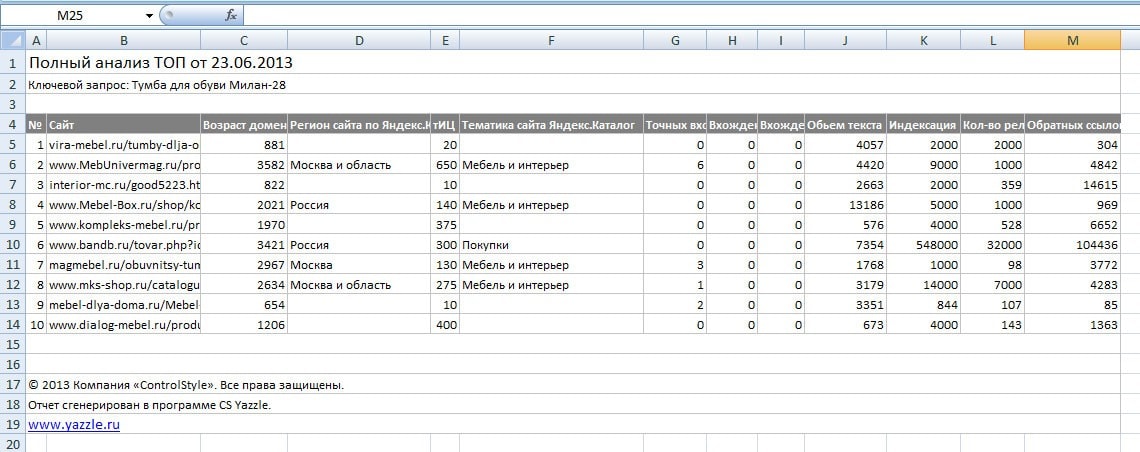Click the 'Регион сайта по Яндекс.К' header
The height and width of the screenshot is (452, 1140).
[x=359, y=125]
